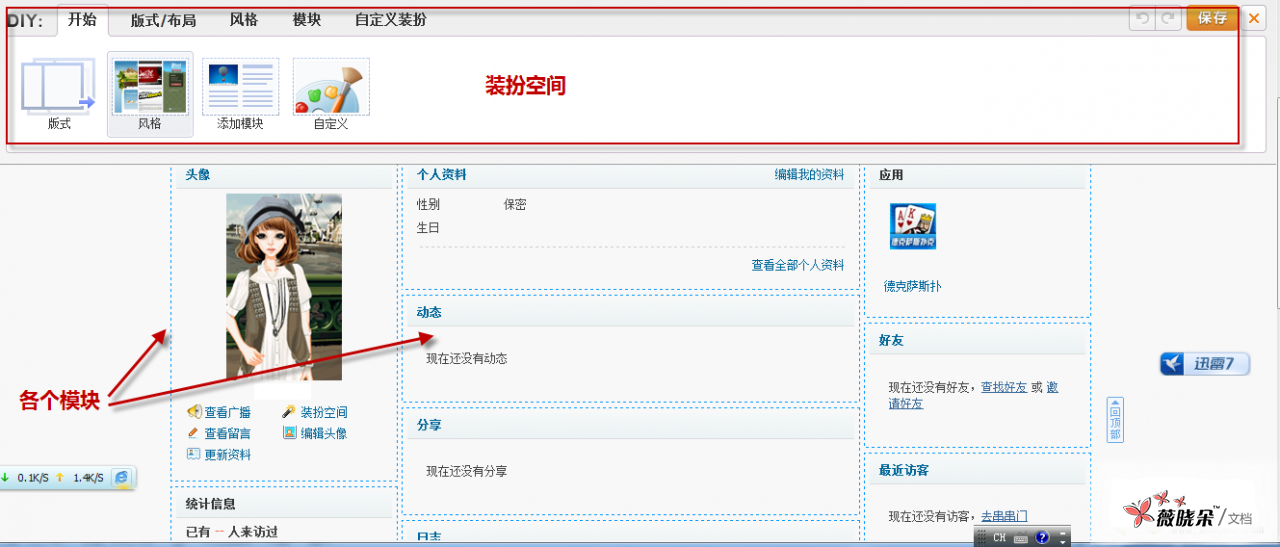Open the 自定义 palette icon
Screen dimensions: 1280x547
point(330,87)
